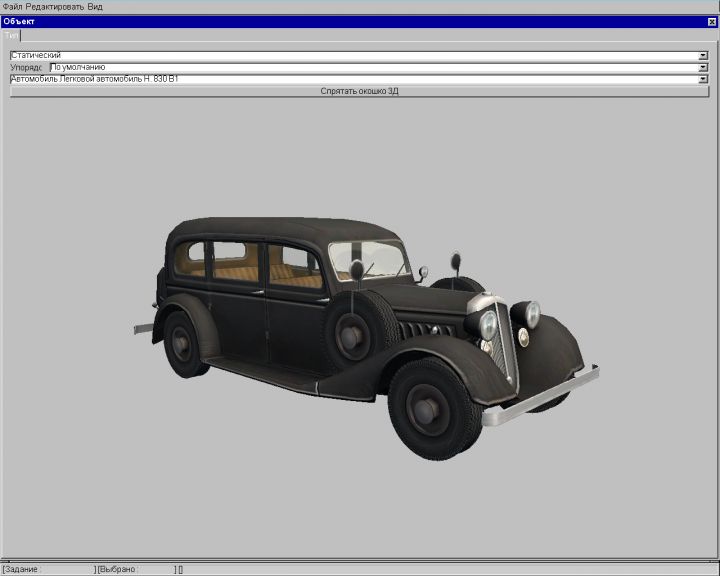Open the Редактировать menu

[54, 6]
